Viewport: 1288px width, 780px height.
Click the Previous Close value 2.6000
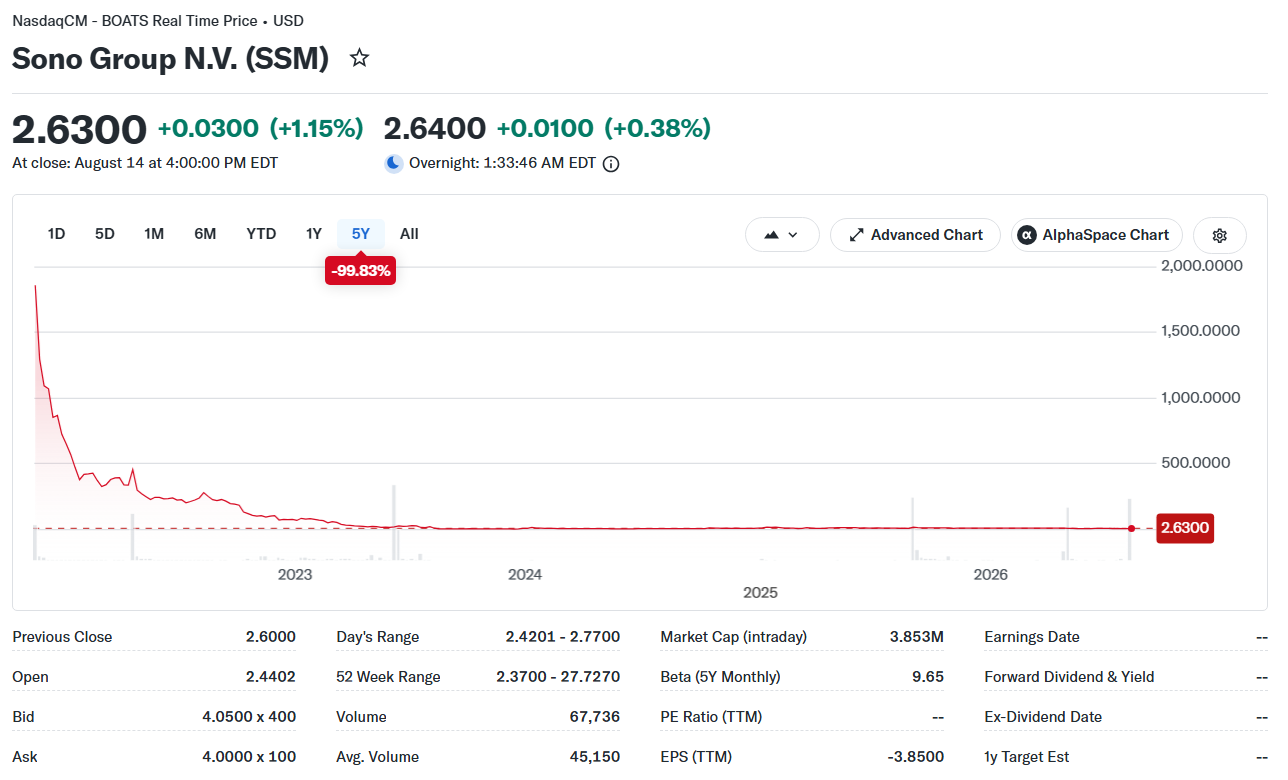pyautogui.click(x=271, y=637)
